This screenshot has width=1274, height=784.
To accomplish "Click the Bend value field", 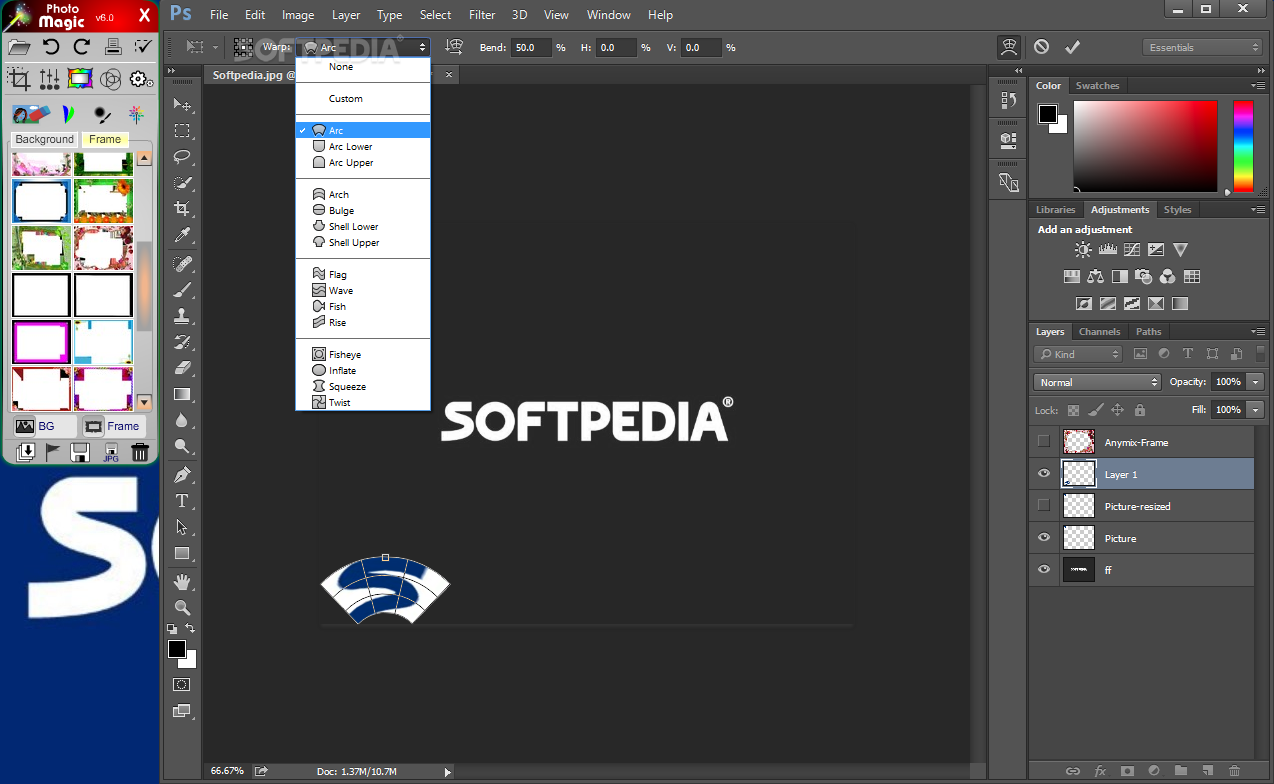I will [531, 47].
